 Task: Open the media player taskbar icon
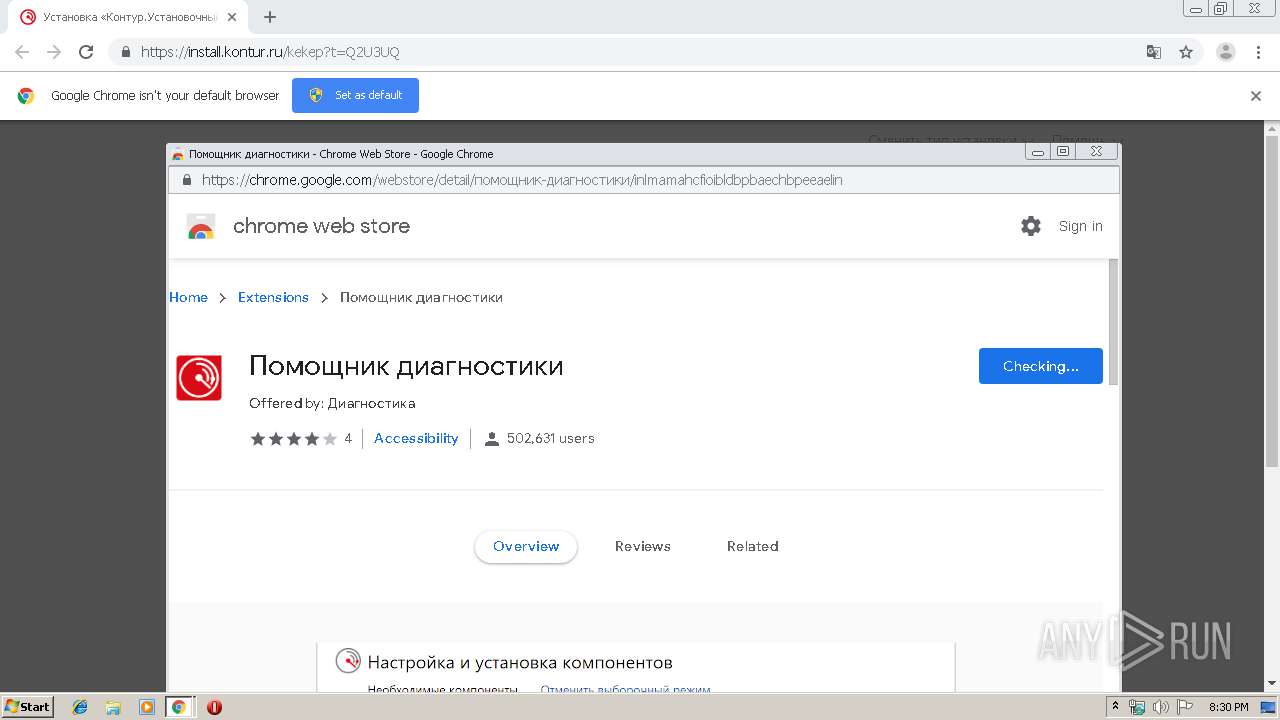click(147, 707)
